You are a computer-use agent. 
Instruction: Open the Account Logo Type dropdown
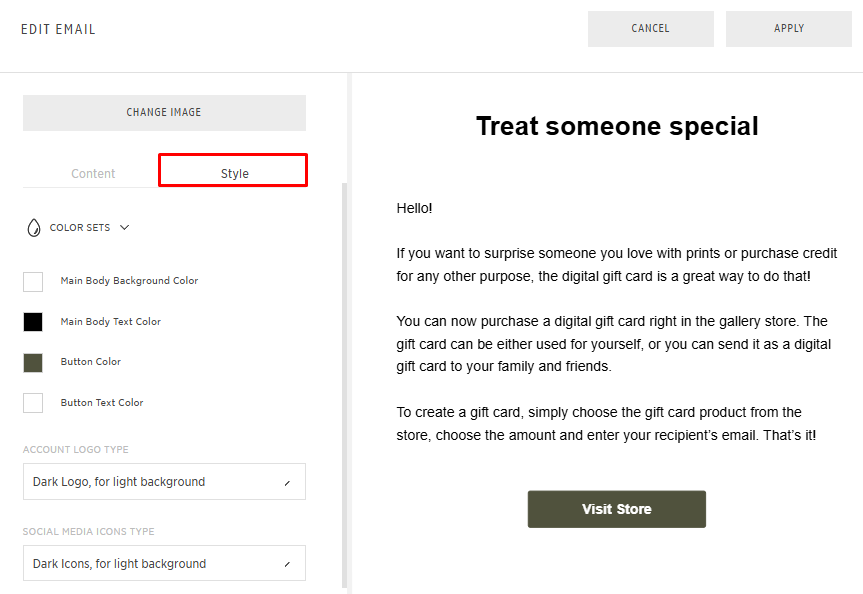click(x=164, y=482)
